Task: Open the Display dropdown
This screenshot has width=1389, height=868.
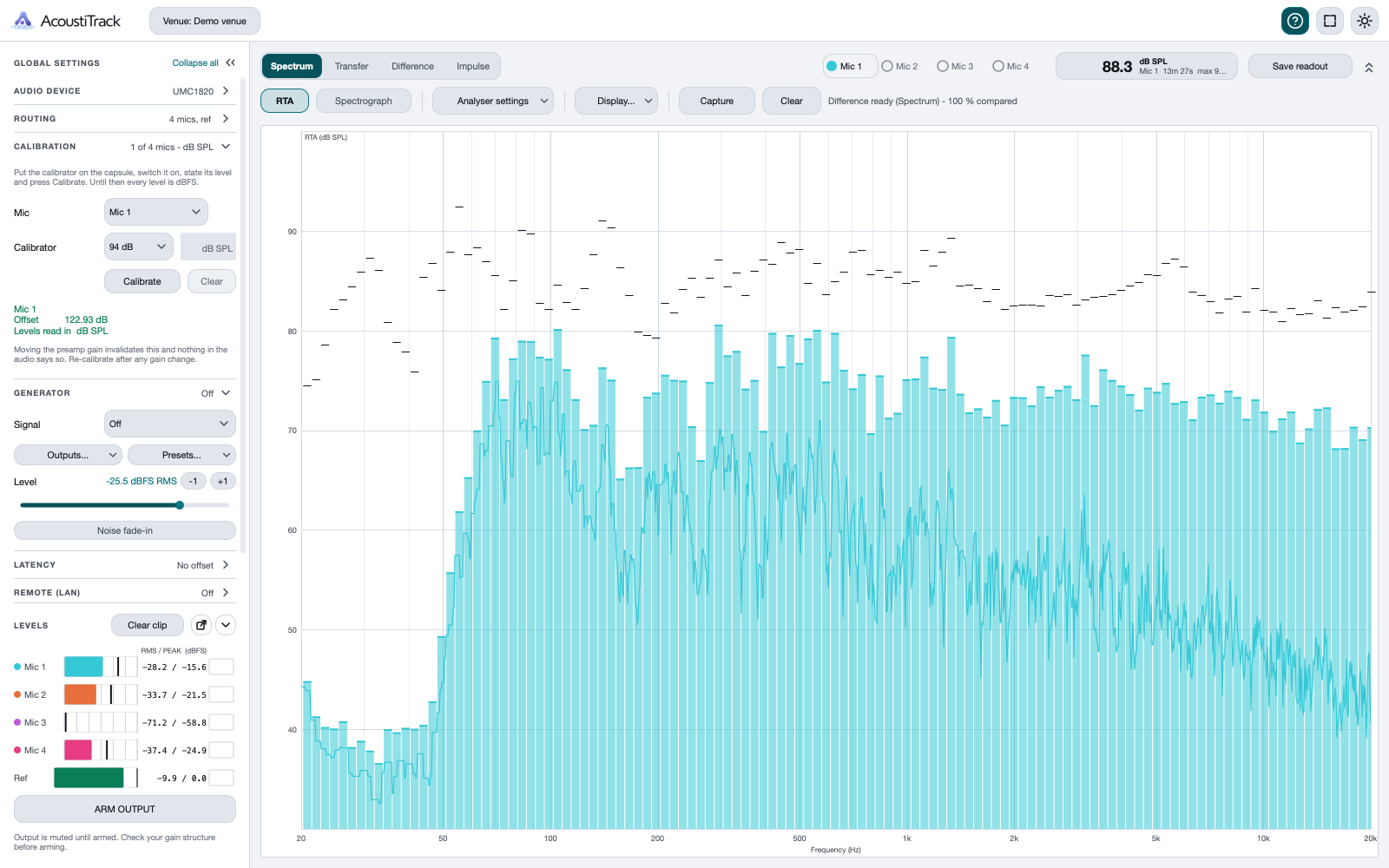Action: point(616,101)
